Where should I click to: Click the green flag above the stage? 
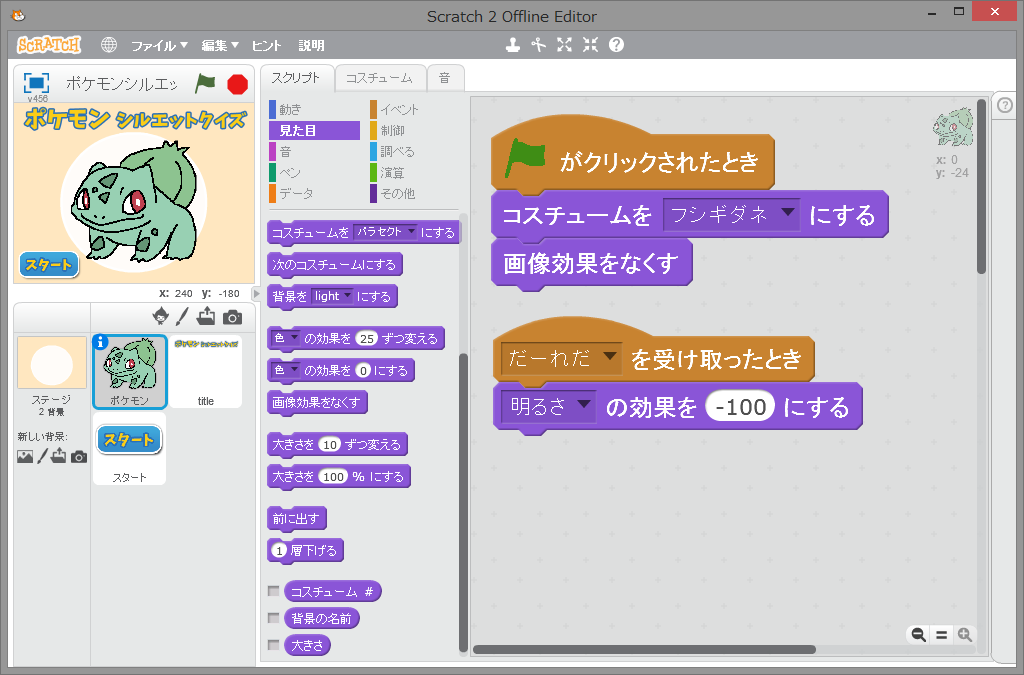[x=205, y=83]
